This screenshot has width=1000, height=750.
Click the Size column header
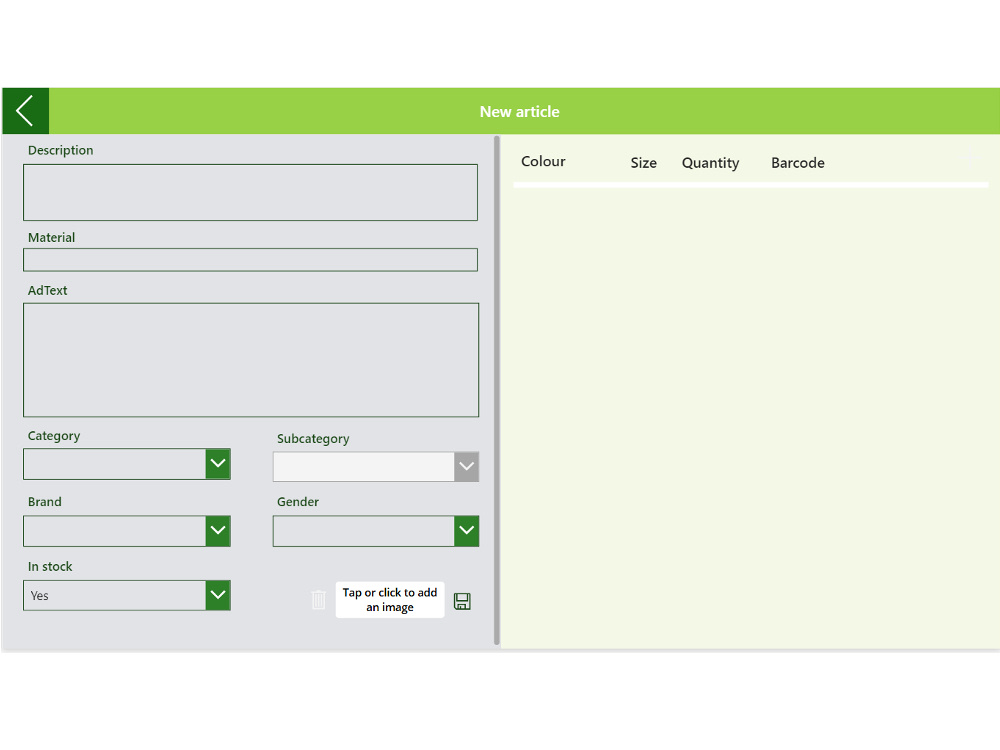click(643, 163)
